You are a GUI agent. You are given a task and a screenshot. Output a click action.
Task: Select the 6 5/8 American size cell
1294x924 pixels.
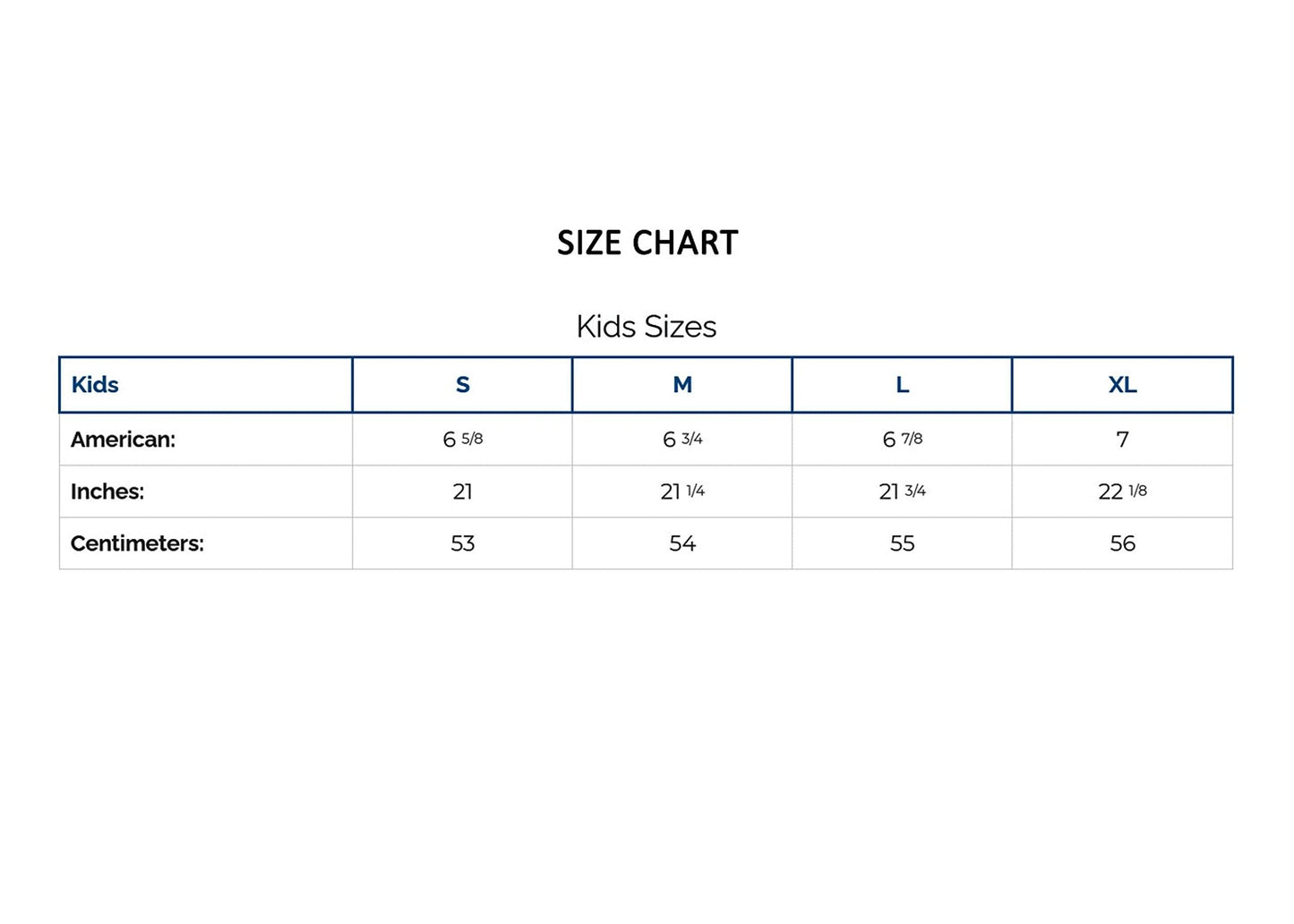[462, 440]
